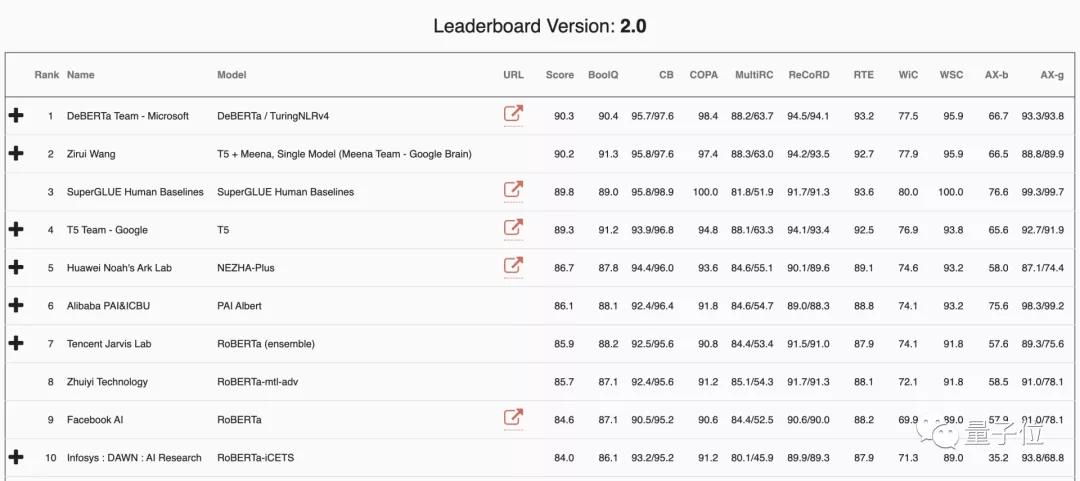The height and width of the screenshot is (481, 1080).
Task: Select the Zhuiyi Technology name cell
Action: (107, 381)
